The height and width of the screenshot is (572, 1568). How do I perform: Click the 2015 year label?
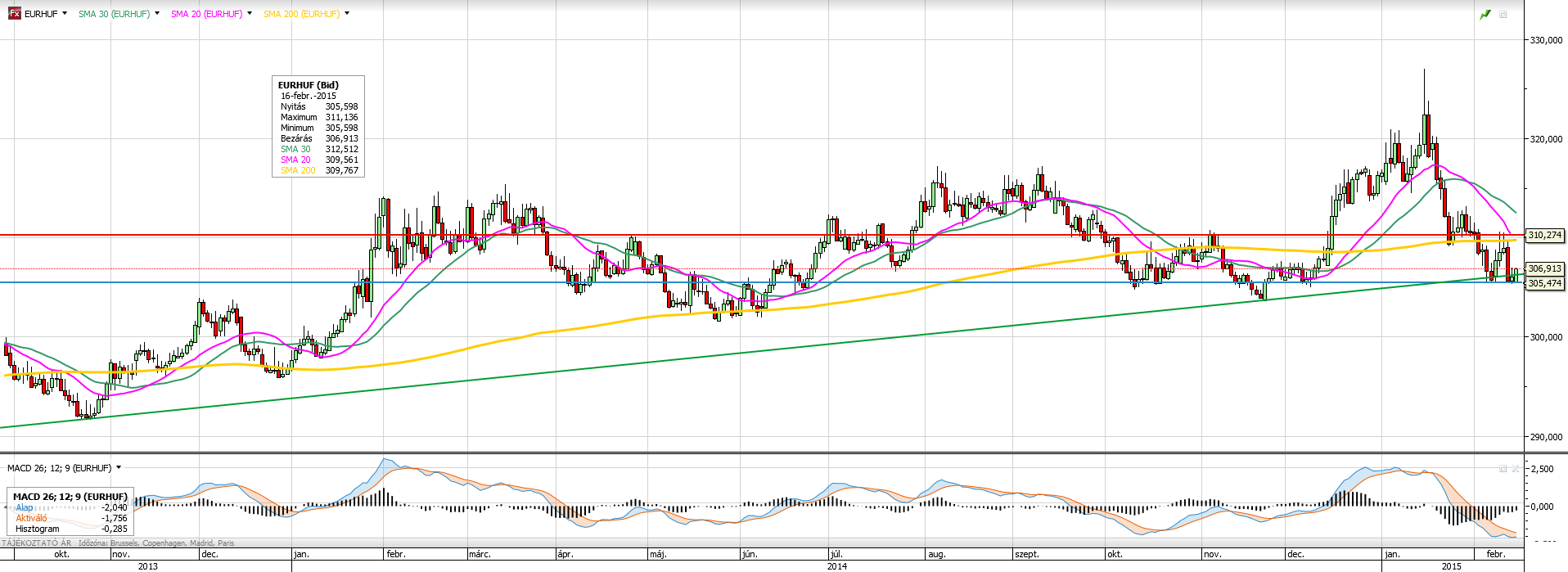pos(1452,565)
